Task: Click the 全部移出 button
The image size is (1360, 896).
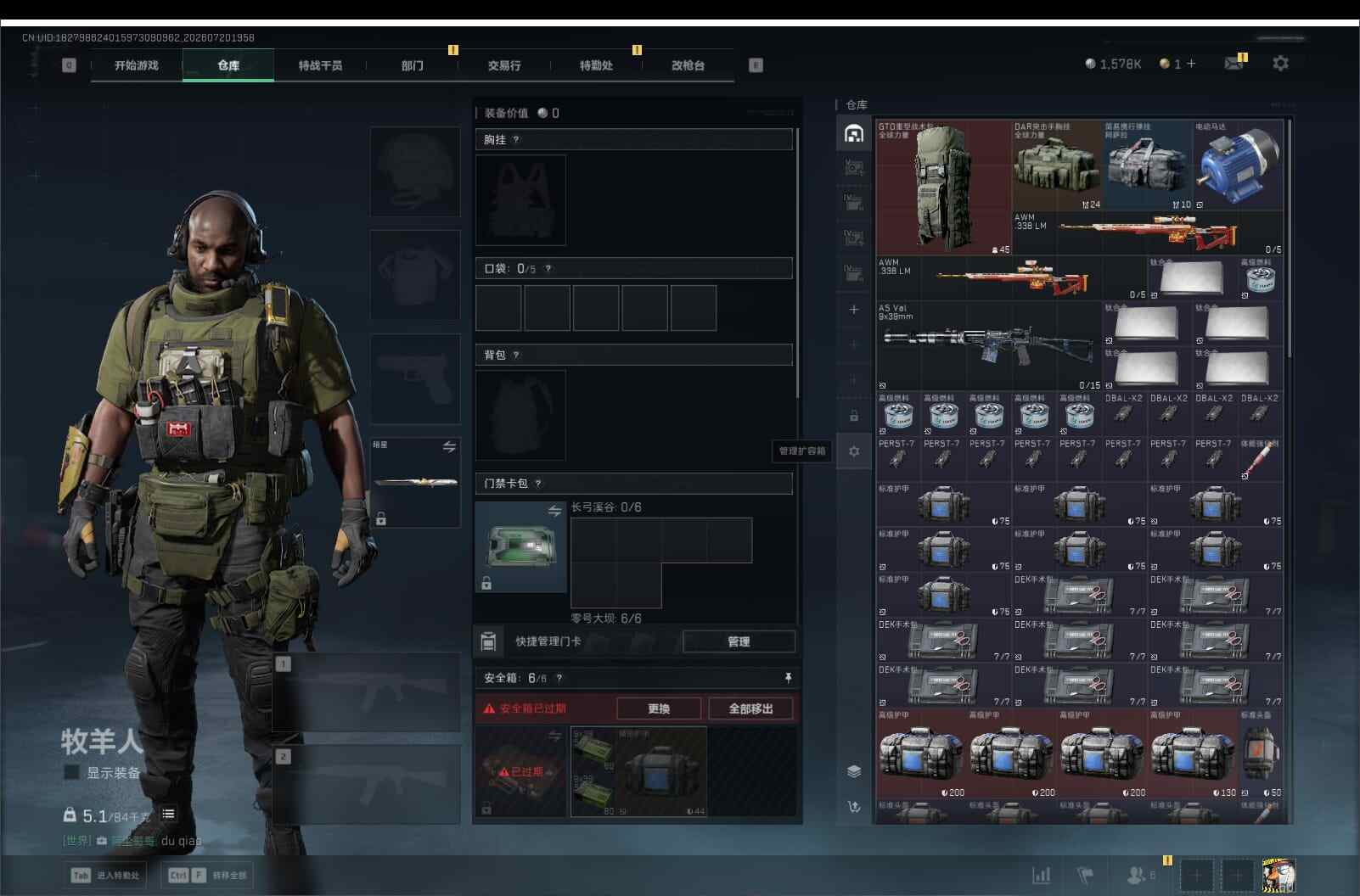Action: [750, 708]
